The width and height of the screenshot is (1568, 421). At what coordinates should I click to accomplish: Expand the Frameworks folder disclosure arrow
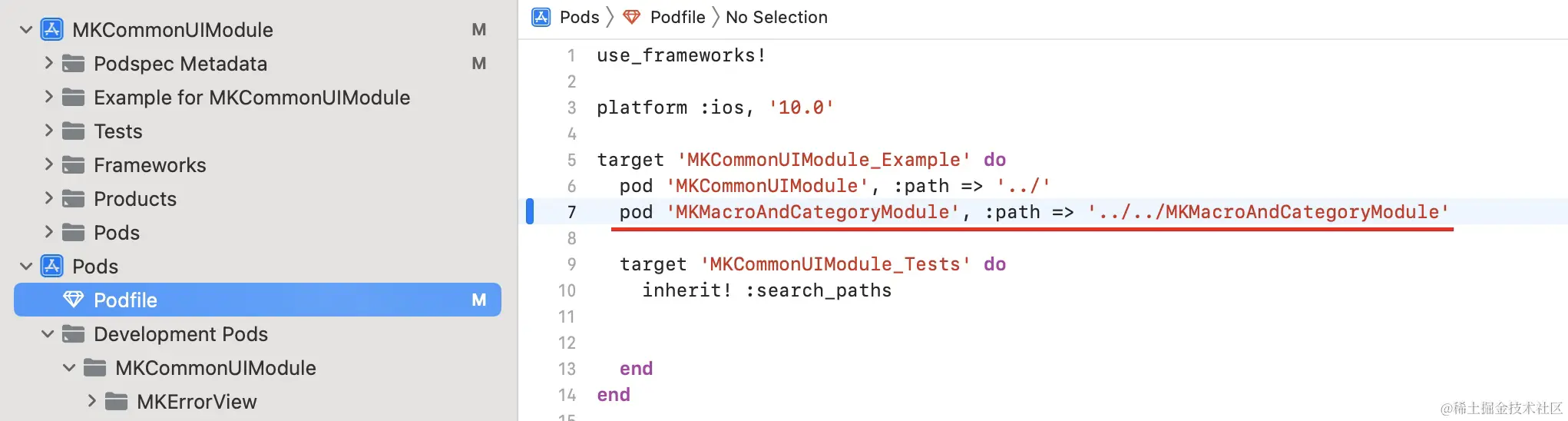pos(48,164)
